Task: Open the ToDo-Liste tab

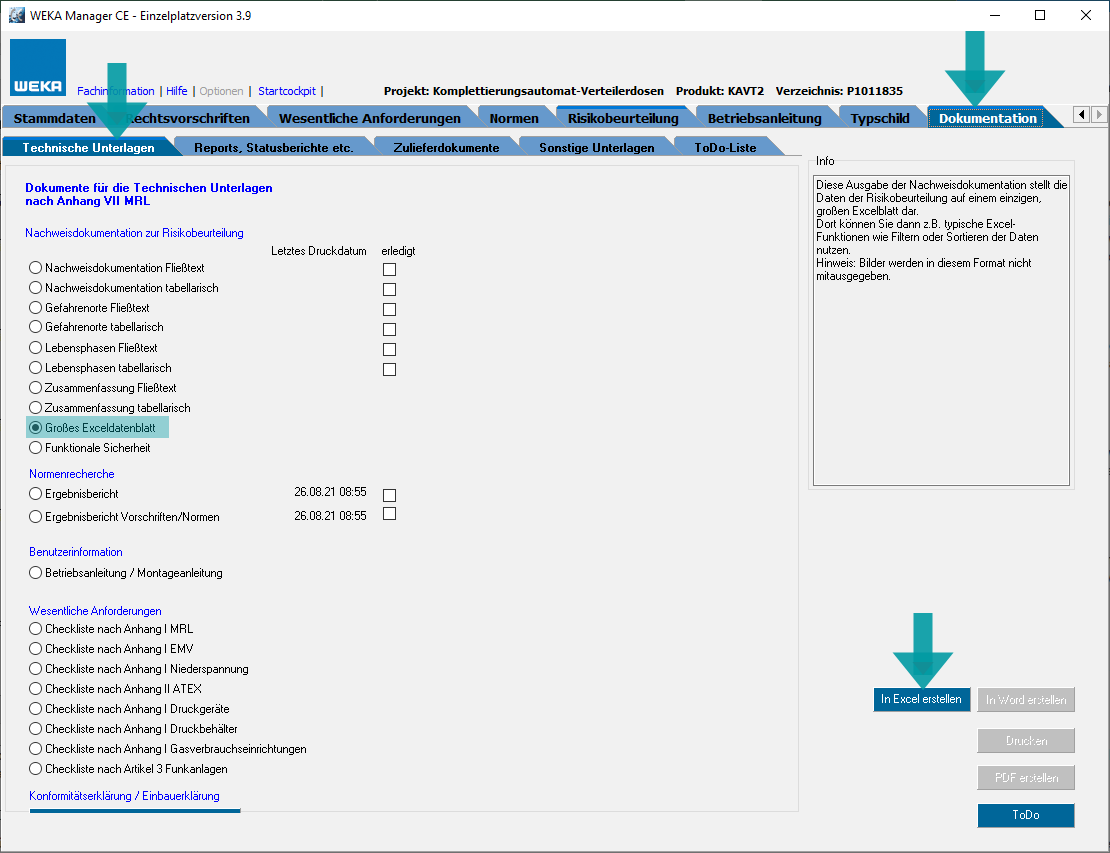Action: [x=725, y=147]
